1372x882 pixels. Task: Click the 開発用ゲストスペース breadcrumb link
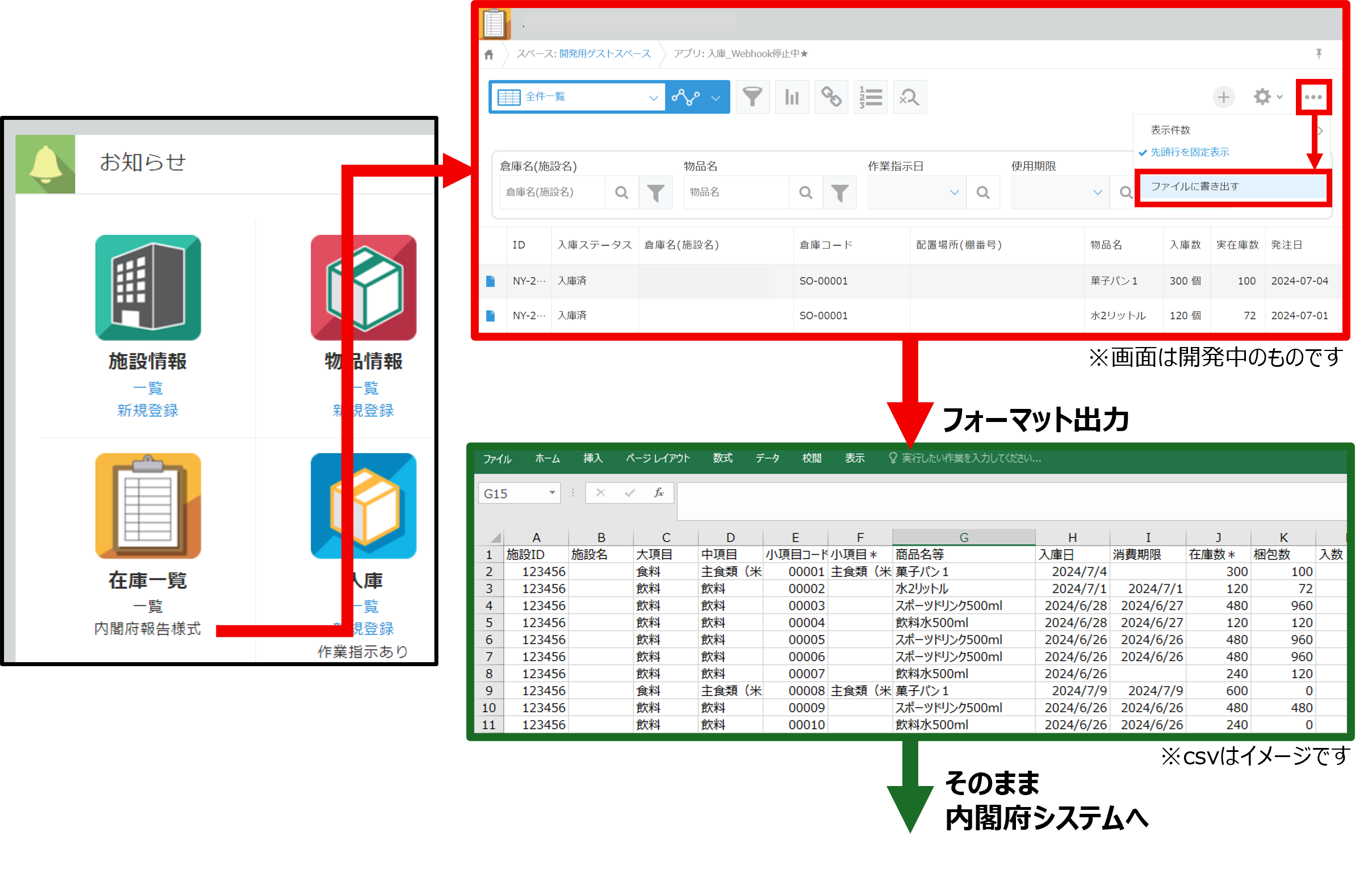[605, 54]
